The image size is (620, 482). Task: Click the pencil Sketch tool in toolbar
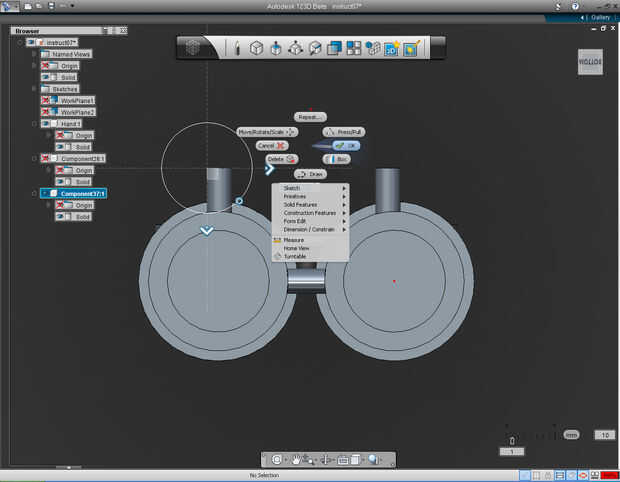[237, 48]
